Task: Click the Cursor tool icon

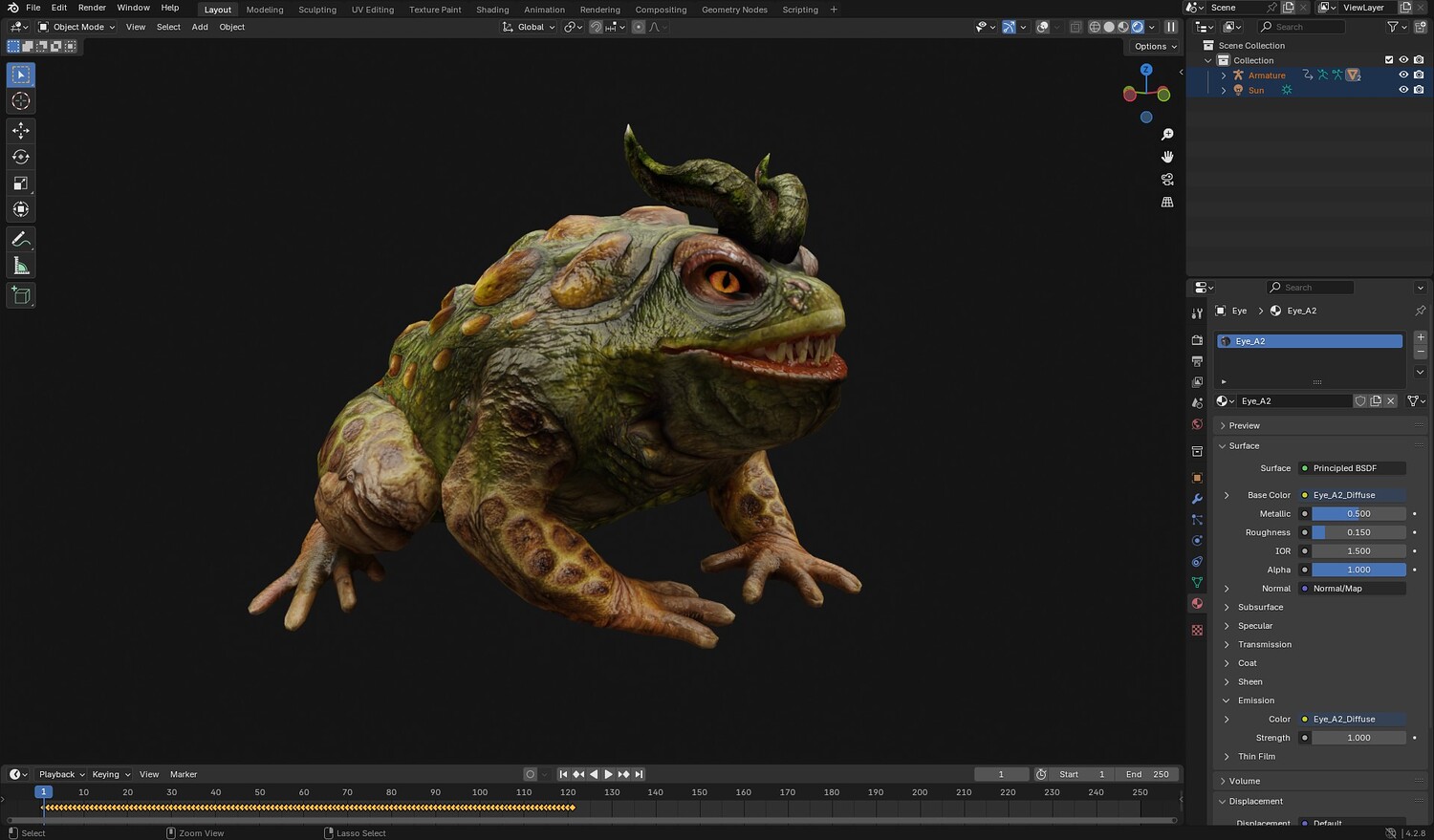Action: click(x=21, y=101)
